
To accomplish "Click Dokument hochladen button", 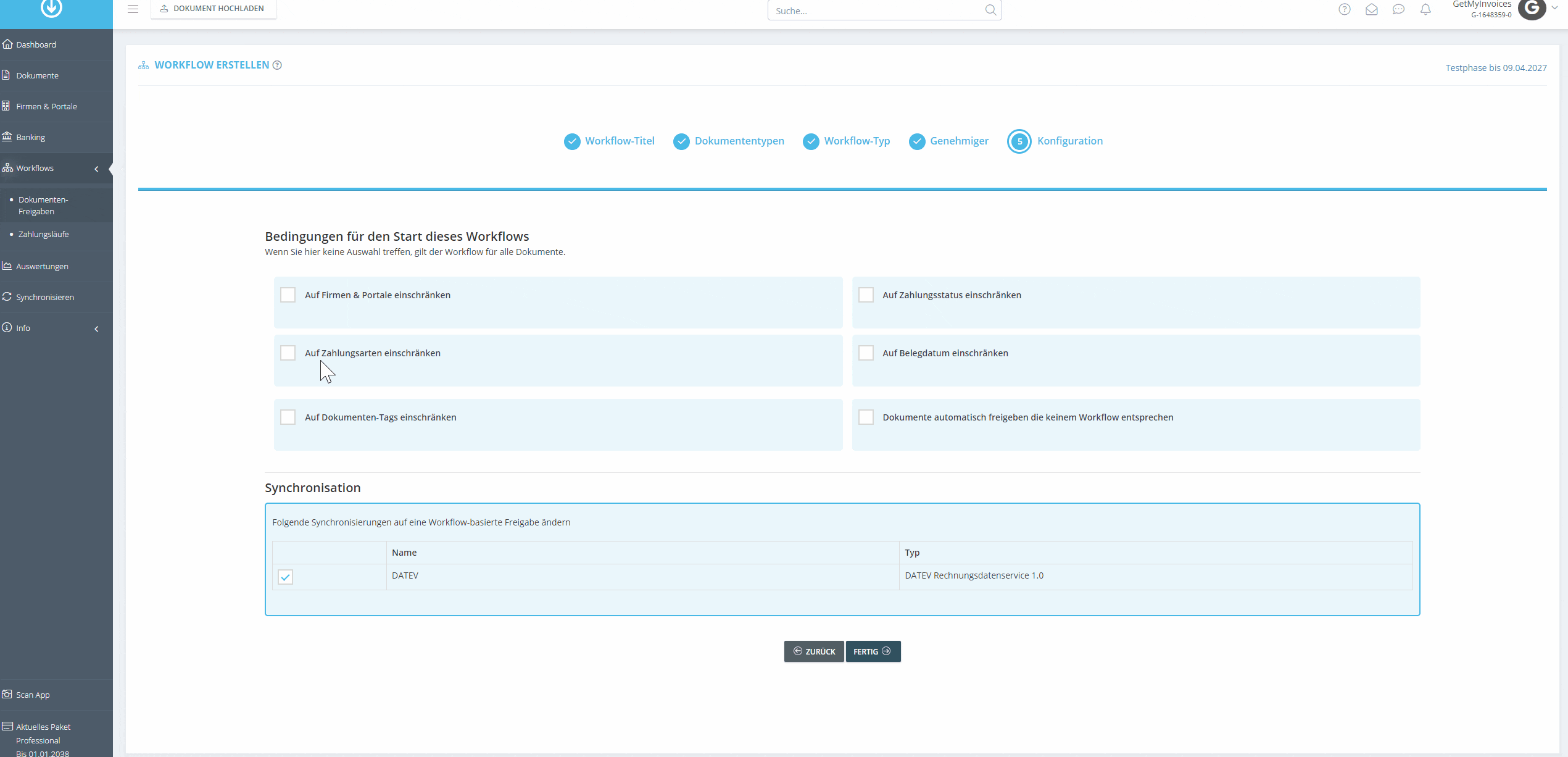I will tap(214, 9).
